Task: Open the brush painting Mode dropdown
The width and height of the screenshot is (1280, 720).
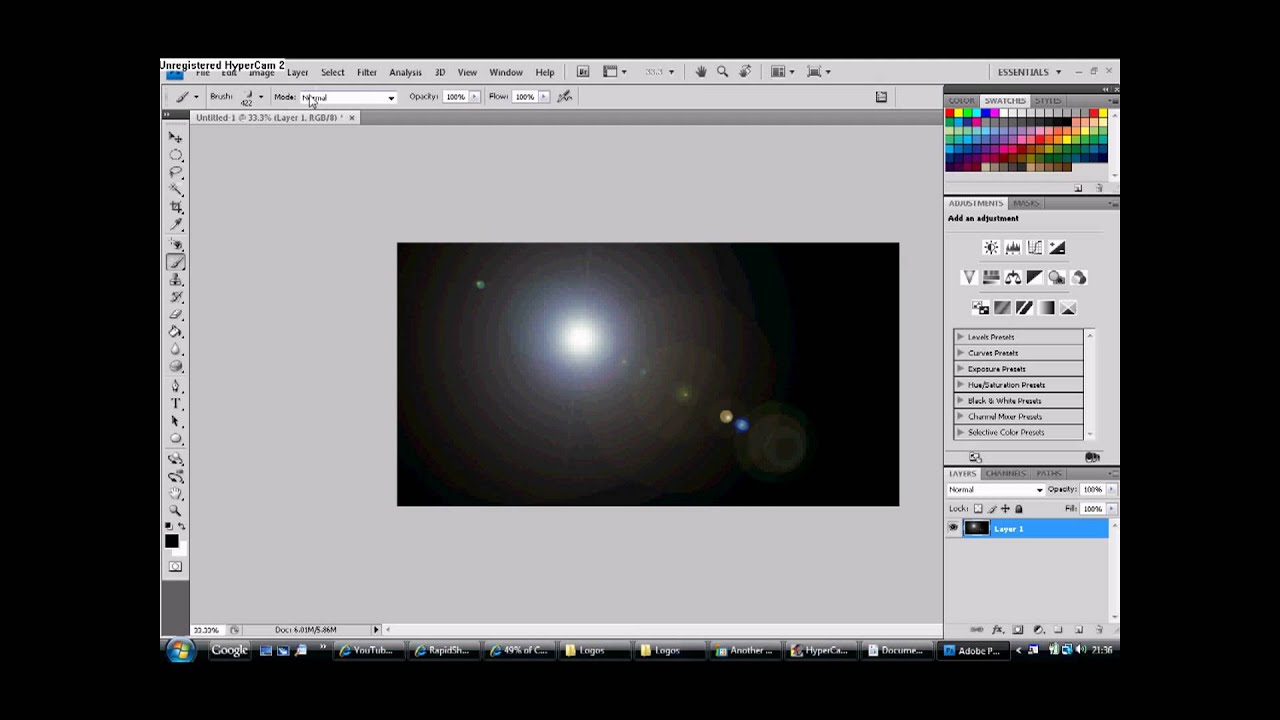Action: coord(348,97)
